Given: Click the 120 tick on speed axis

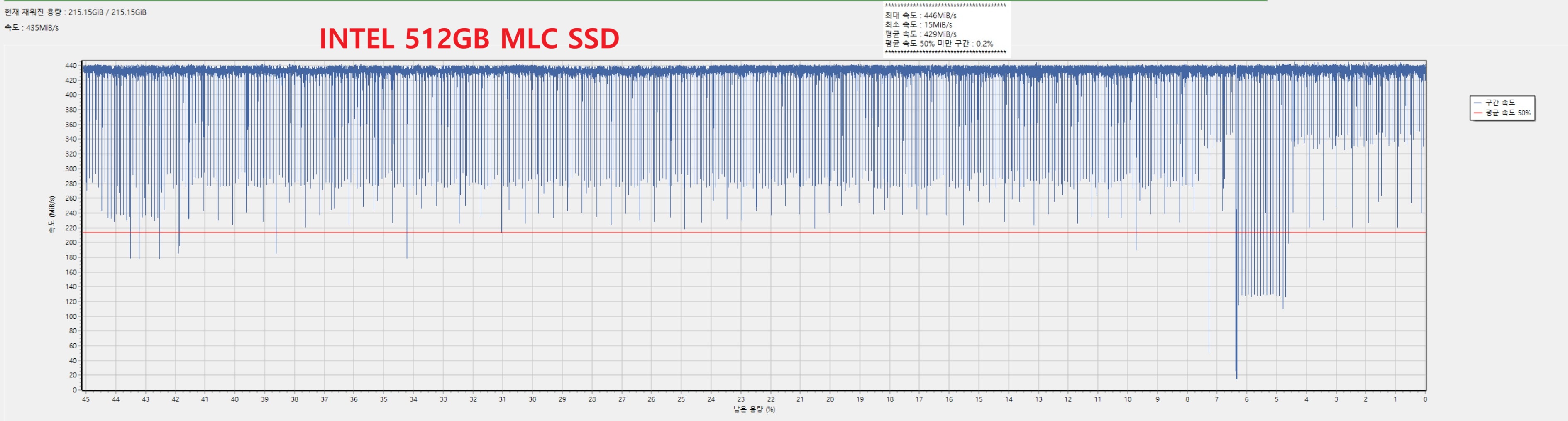Looking at the screenshot, I should [71, 301].
